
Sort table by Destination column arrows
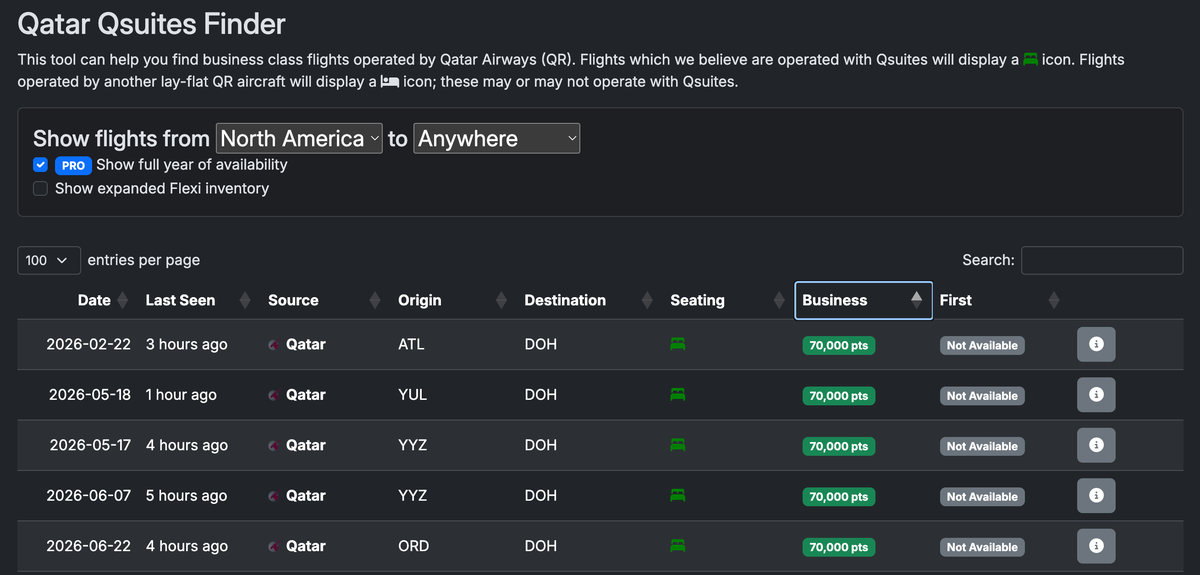647,300
